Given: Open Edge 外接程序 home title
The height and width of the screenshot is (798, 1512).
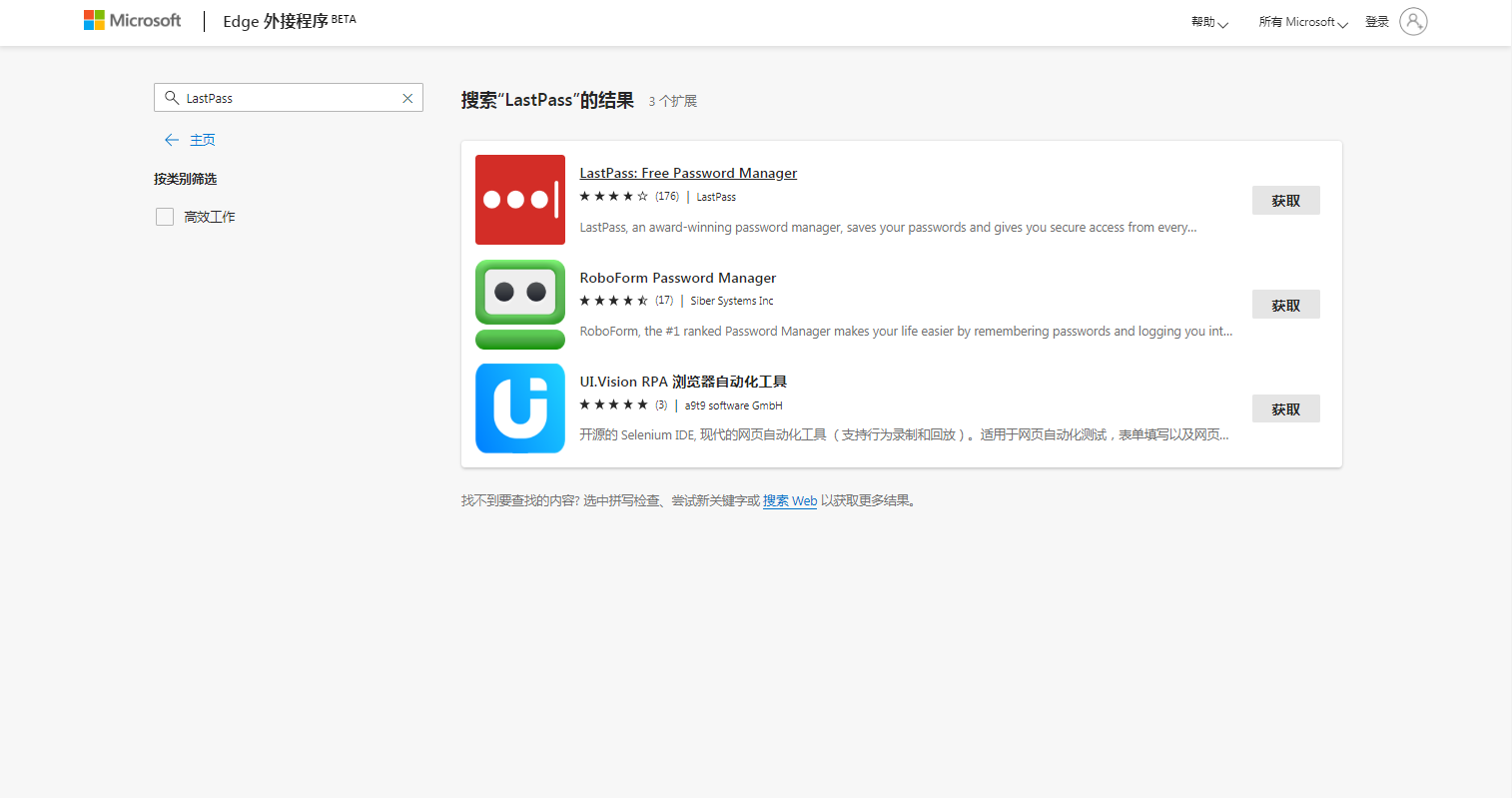Looking at the screenshot, I should [x=276, y=21].
